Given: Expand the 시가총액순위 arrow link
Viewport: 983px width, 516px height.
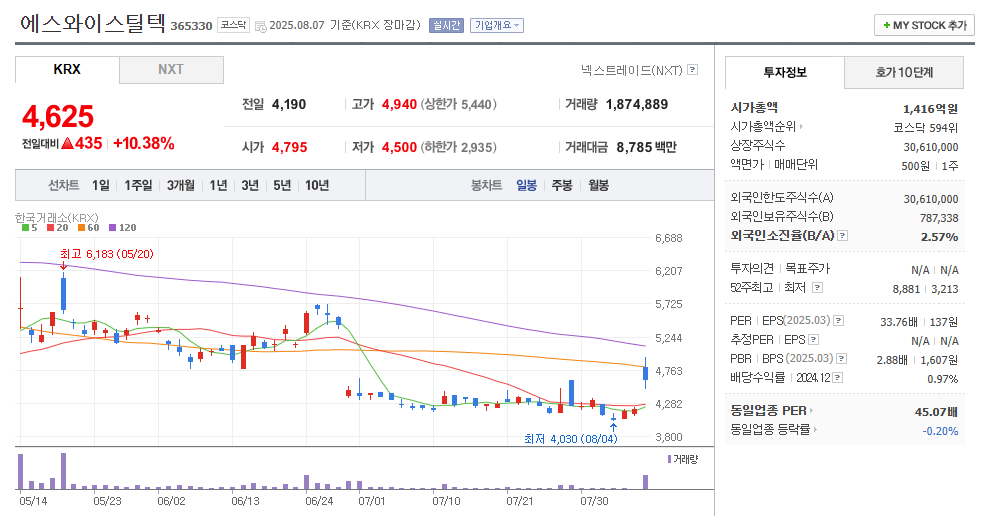Looking at the screenshot, I should [802, 127].
